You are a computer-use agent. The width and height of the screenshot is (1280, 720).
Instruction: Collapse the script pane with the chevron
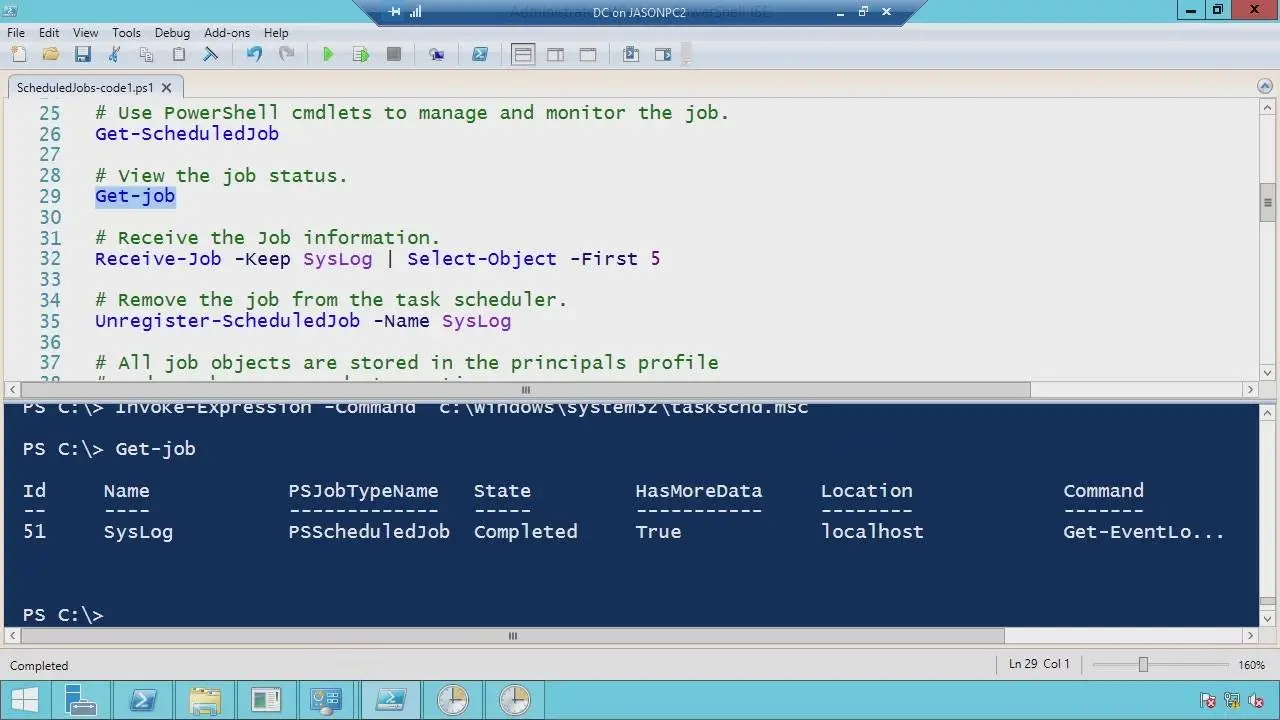pyautogui.click(x=1265, y=87)
